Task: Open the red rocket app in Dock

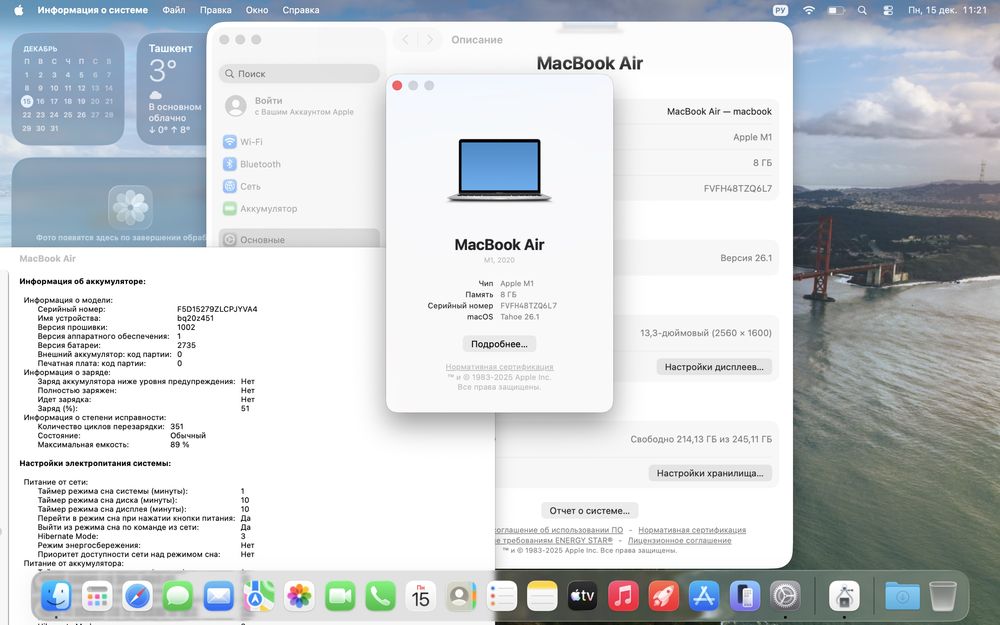Action: (x=664, y=597)
